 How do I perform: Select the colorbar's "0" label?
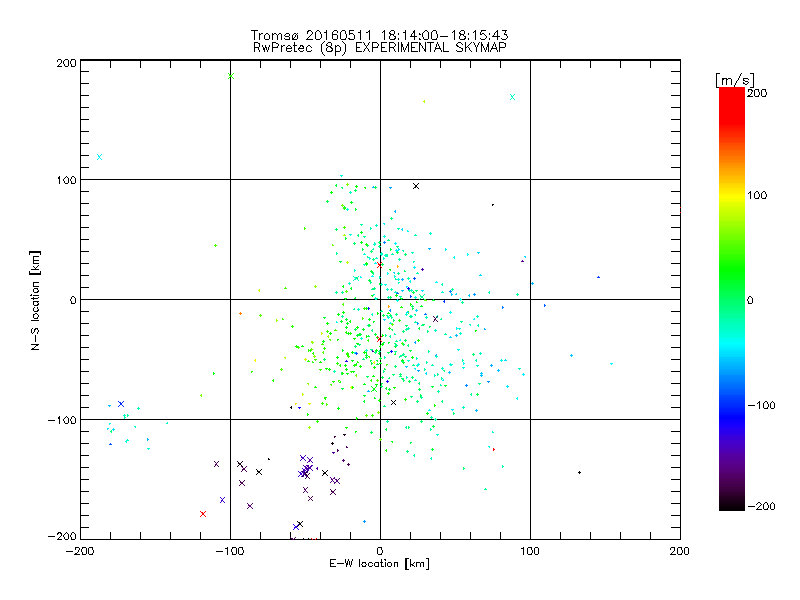click(x=750, y=300)
